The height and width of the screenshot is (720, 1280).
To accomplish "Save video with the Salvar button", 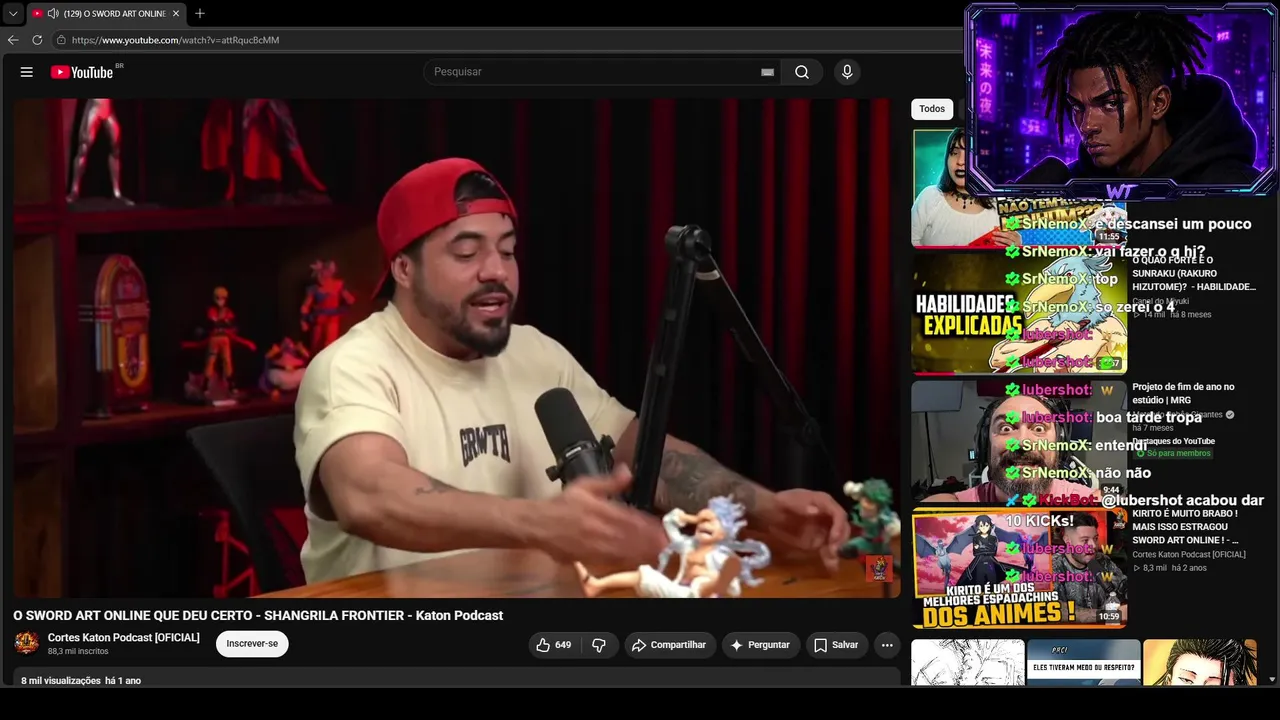I will (x=836, y=645).
